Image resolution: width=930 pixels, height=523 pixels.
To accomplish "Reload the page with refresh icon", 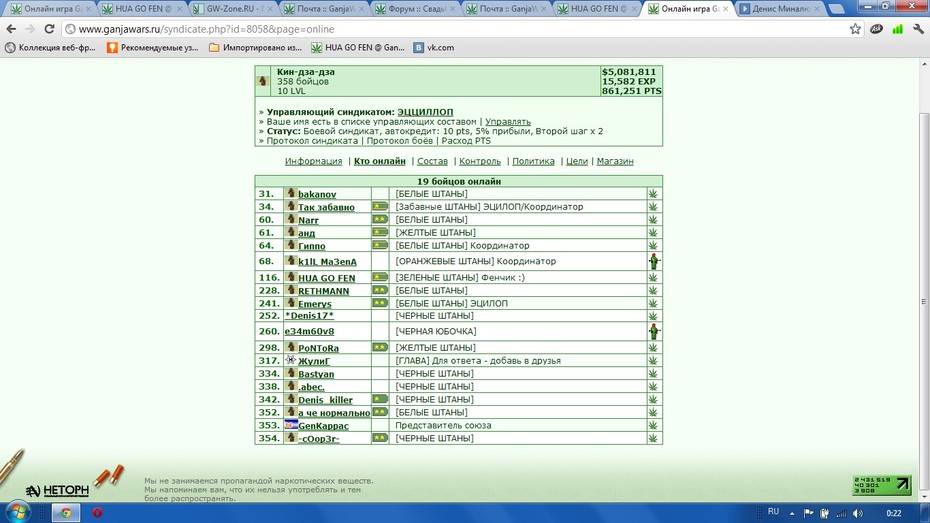I will (x=49, y=29).
